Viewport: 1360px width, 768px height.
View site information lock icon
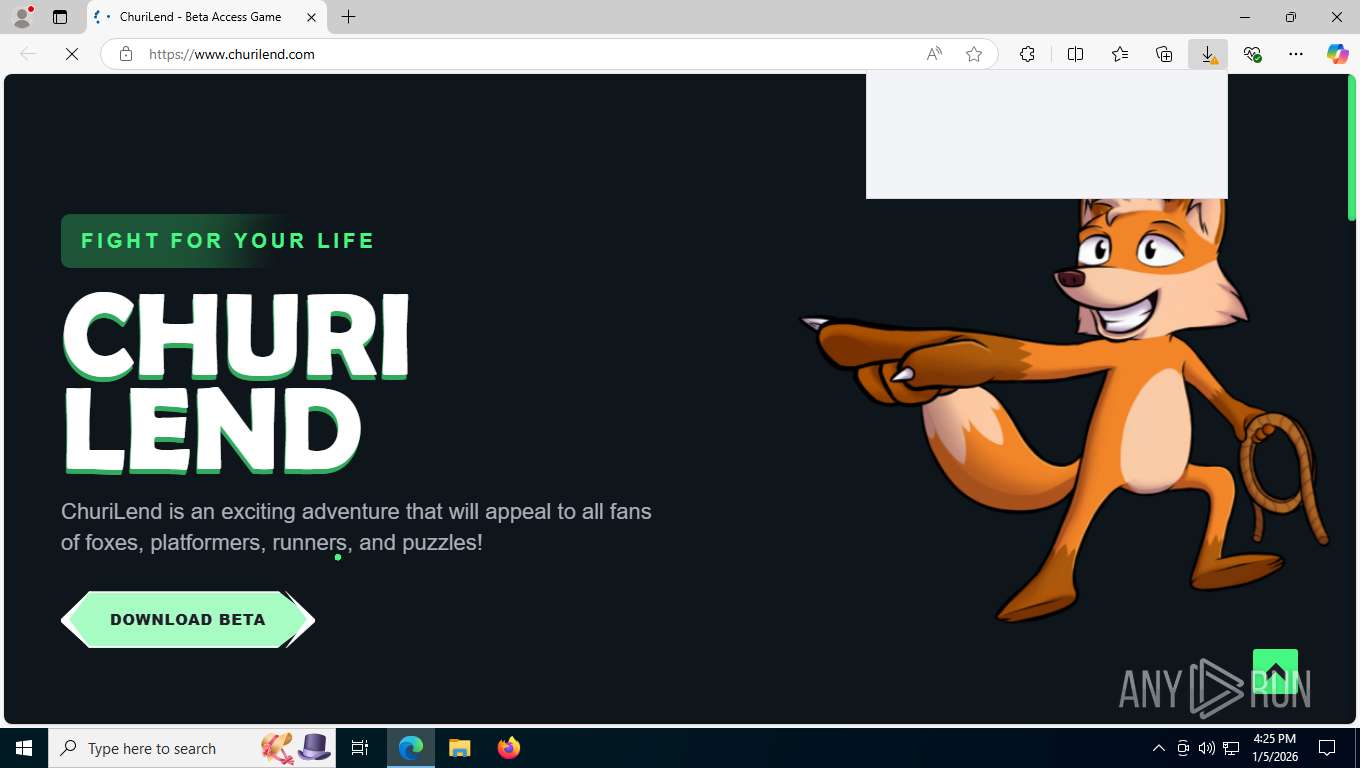click(x=126, y=54)
